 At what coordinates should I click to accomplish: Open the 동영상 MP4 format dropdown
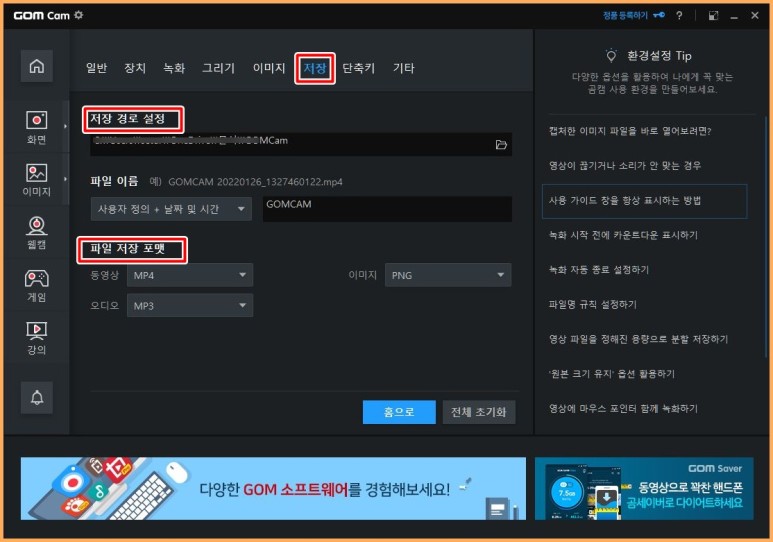point(190,275)
